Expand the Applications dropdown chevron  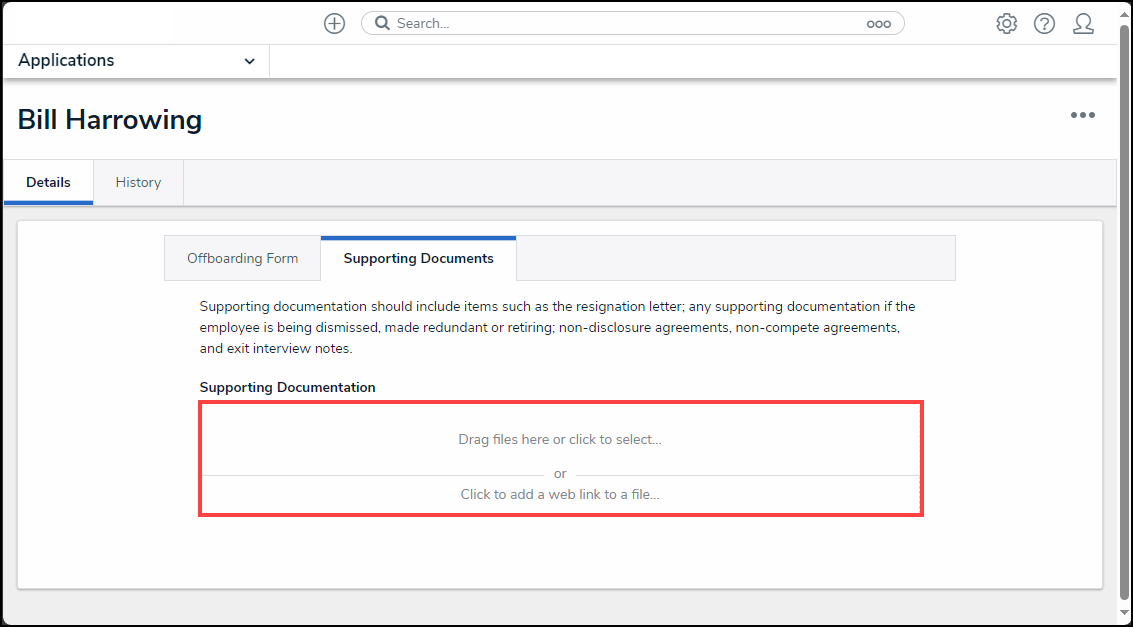pos(249,61)
